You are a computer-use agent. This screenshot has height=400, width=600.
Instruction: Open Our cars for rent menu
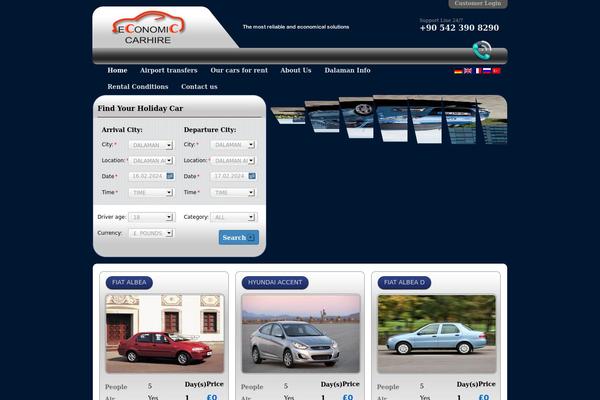point(239,70)
